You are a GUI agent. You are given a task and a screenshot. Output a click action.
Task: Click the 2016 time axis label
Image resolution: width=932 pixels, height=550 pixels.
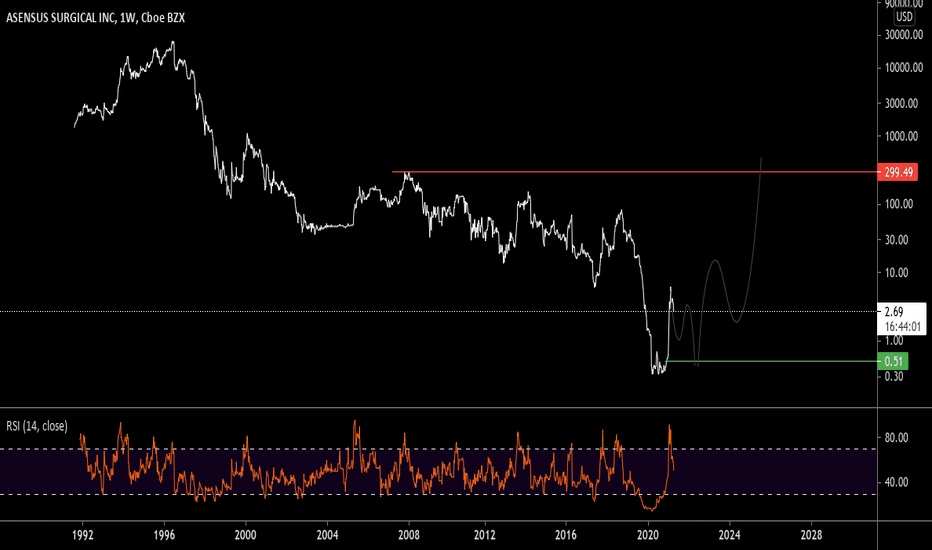(x=566, y=535)
